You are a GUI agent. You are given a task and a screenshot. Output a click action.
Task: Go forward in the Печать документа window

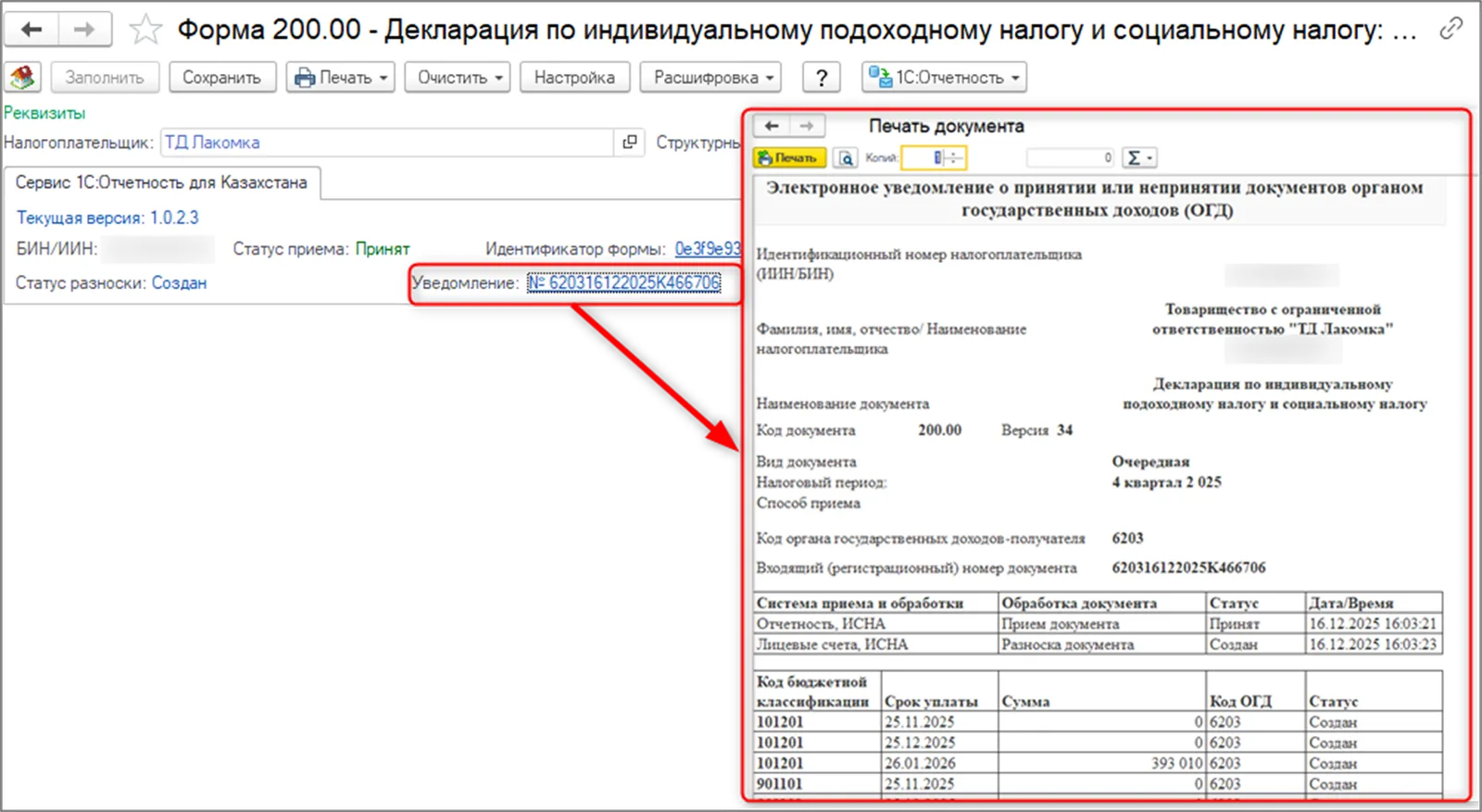coord(807,126)
